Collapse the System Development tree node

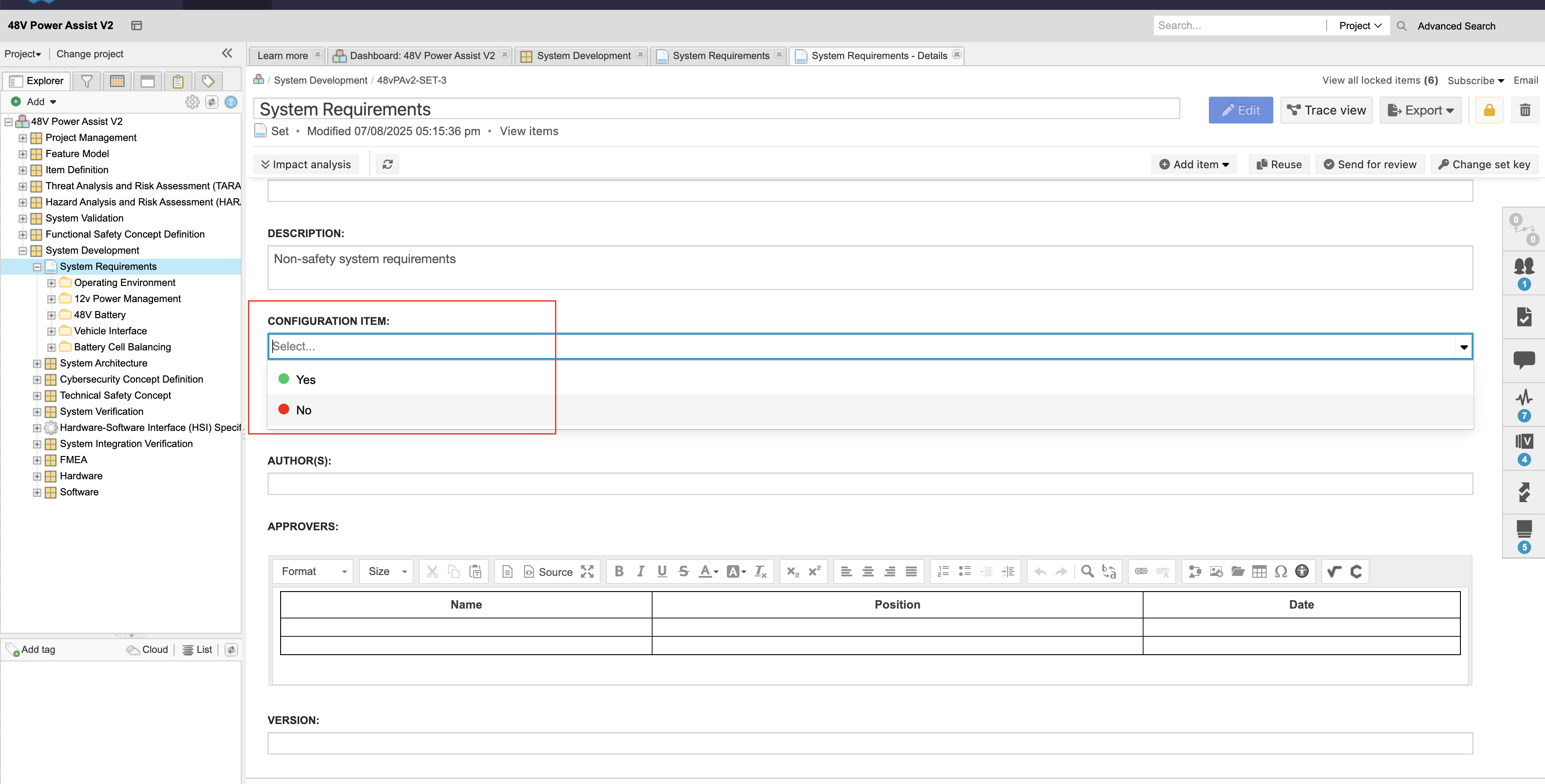pos(23,251)
